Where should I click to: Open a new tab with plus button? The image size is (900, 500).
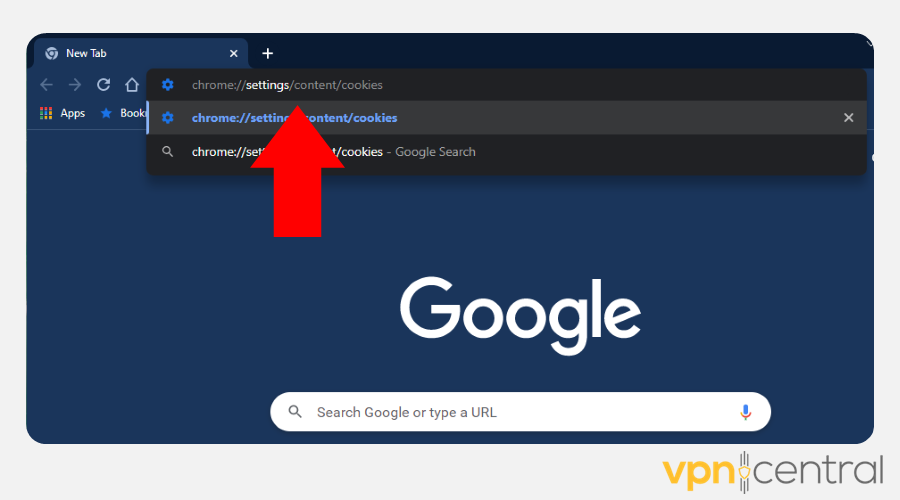click(x=267, y=53)
